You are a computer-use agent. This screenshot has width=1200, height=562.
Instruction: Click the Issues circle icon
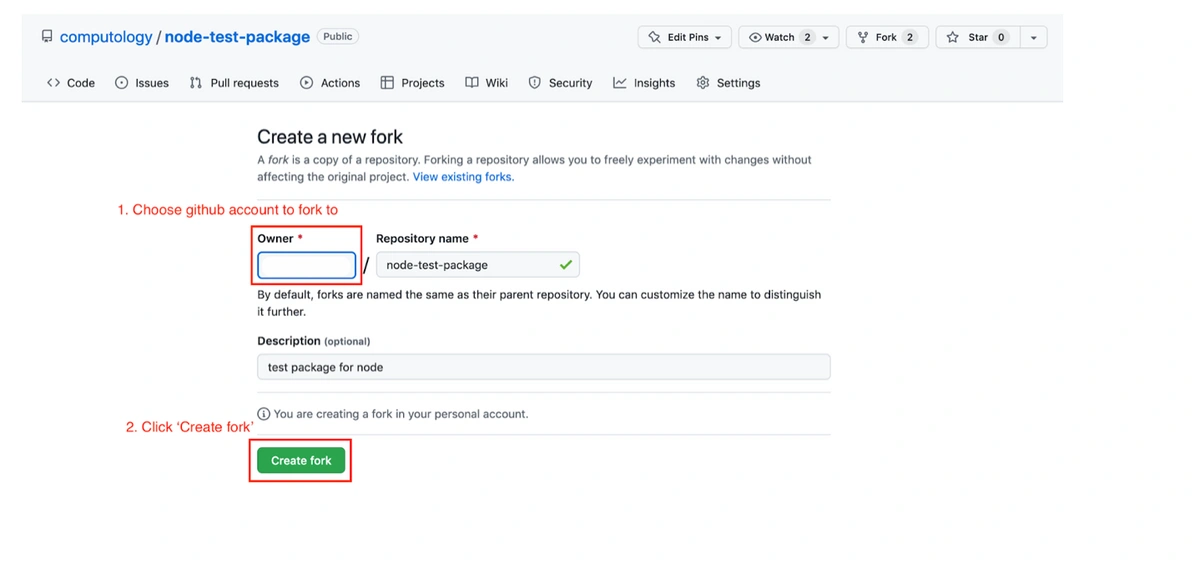tap(122, 83)
